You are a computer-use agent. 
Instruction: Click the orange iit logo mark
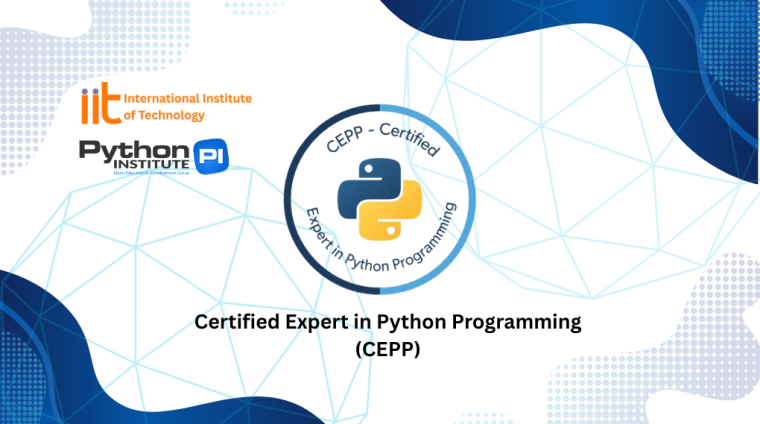point(101,103)
